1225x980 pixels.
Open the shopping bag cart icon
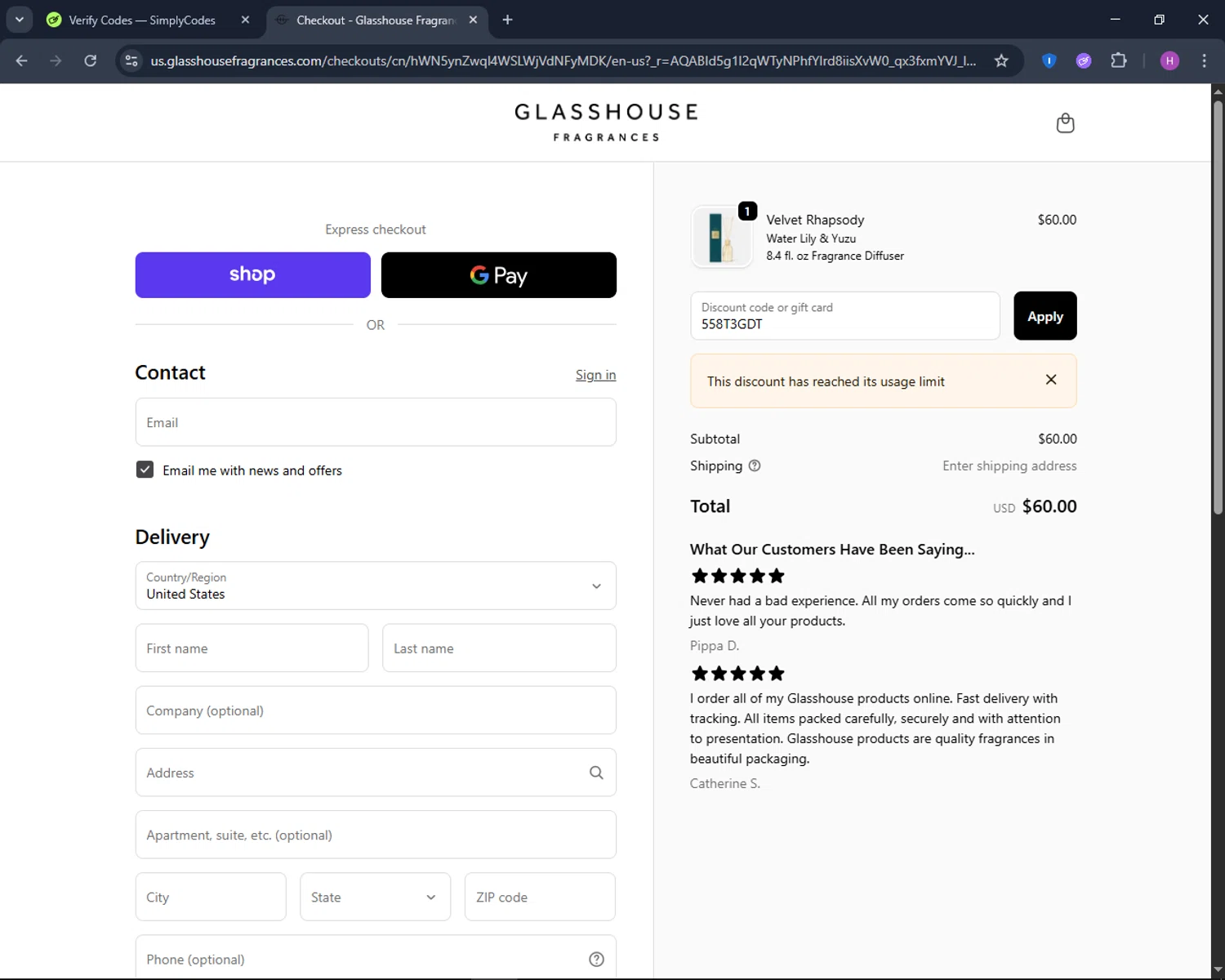point(1065,123)
